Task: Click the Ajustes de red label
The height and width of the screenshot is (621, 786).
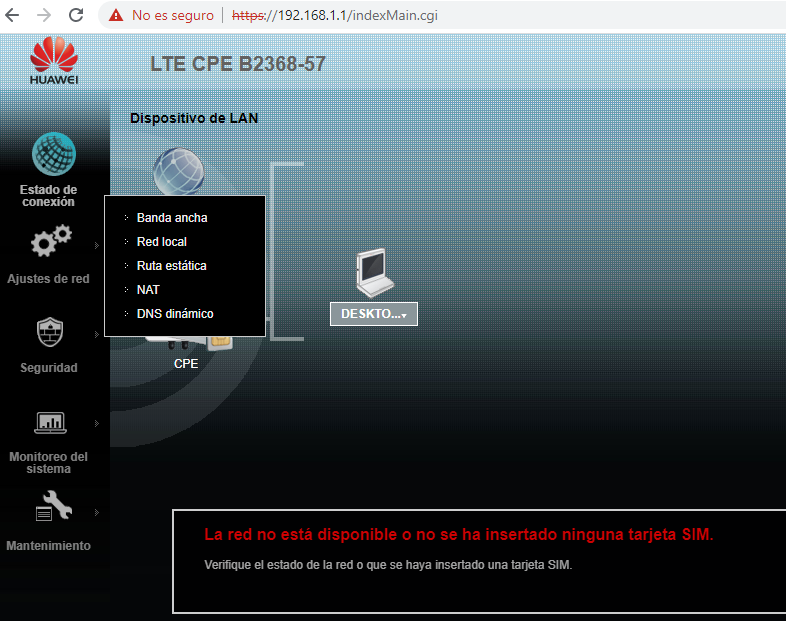Action: coord(48,279)
